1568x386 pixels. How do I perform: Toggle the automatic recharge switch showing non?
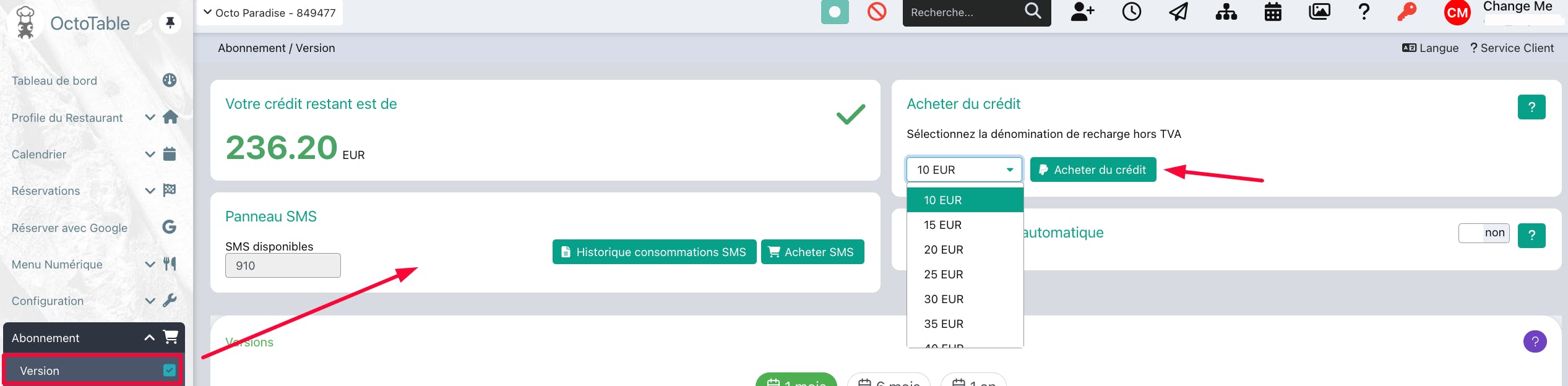[x=1484, y=233]
